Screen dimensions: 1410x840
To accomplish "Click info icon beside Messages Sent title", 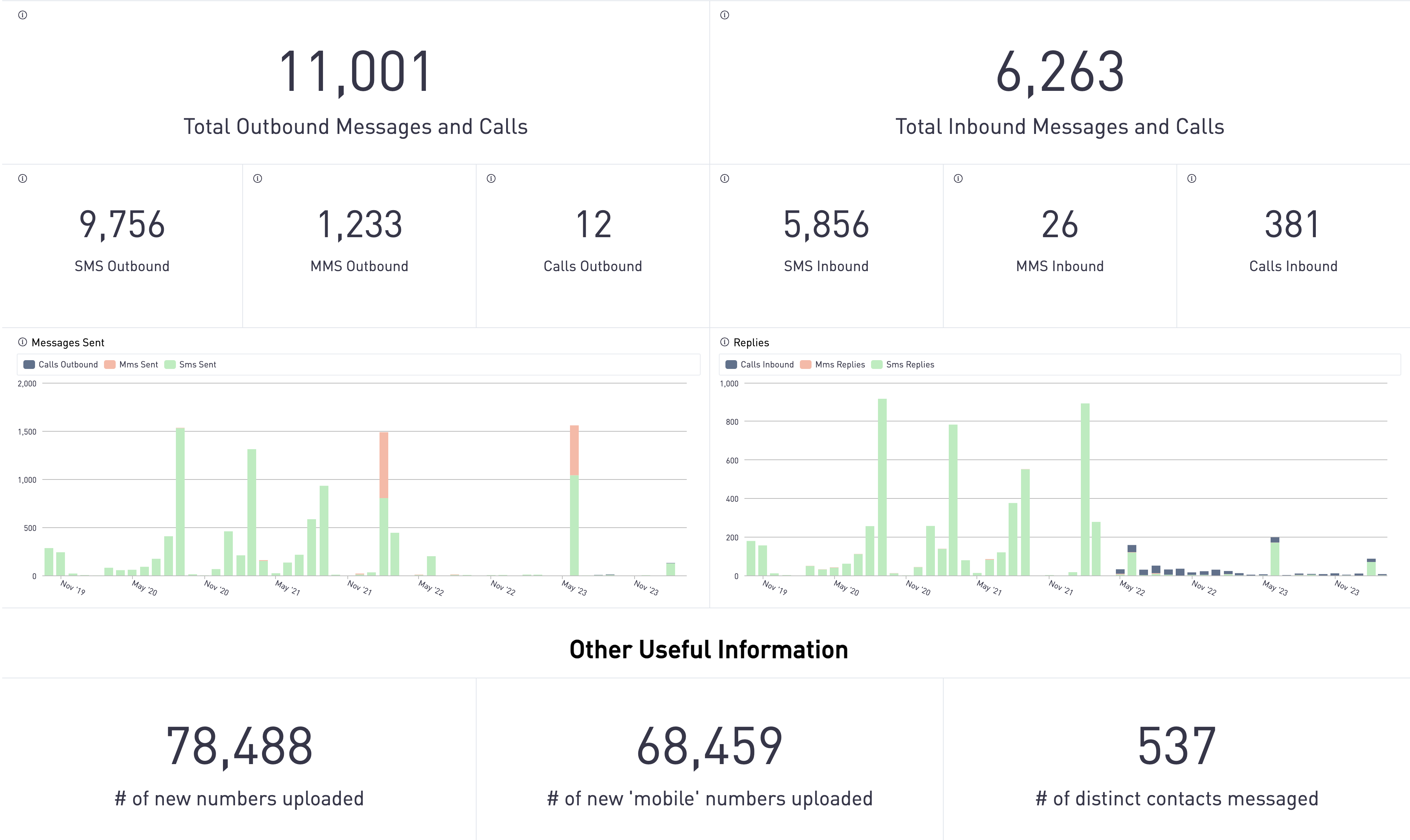I will point(23,342).
